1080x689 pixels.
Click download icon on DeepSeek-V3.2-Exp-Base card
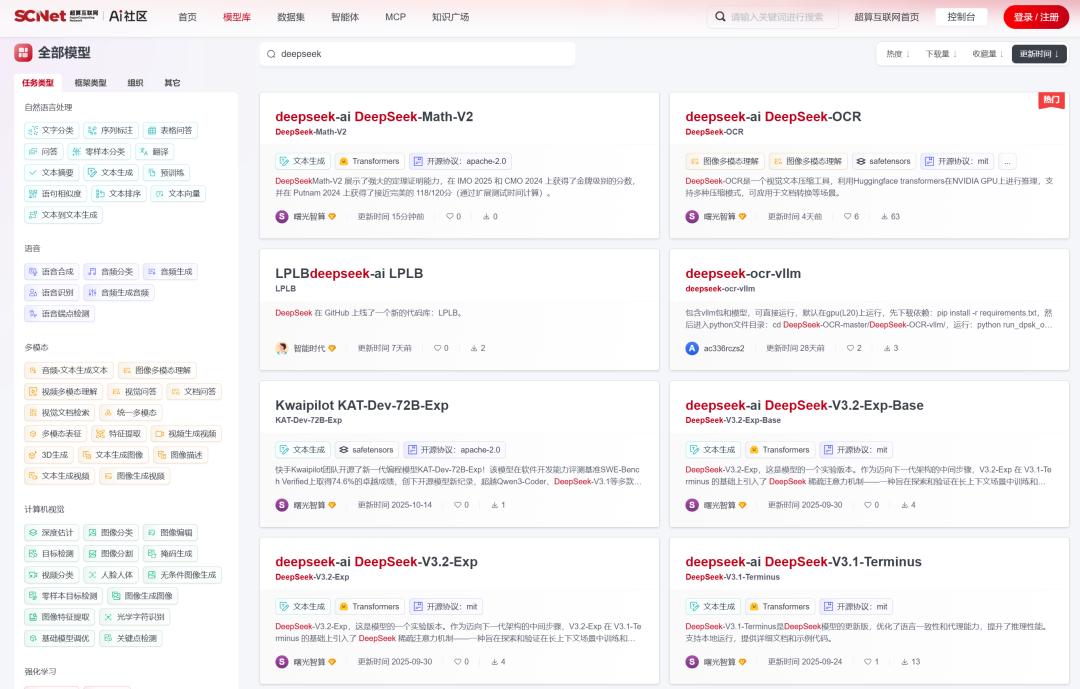[904, 505]
